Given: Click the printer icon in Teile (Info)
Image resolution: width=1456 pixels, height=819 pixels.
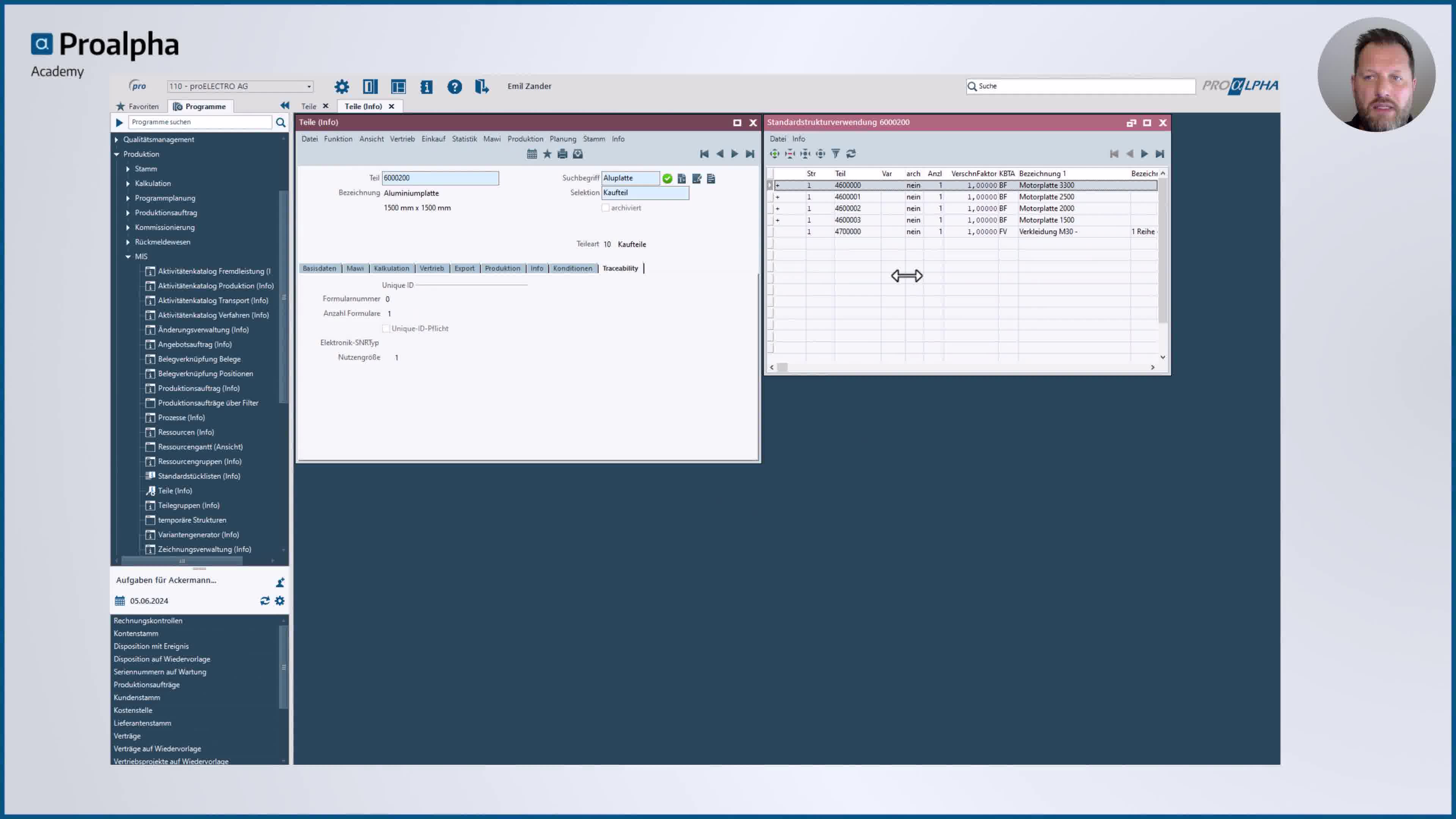Looking at the screenshot, I should click(562, 154).
